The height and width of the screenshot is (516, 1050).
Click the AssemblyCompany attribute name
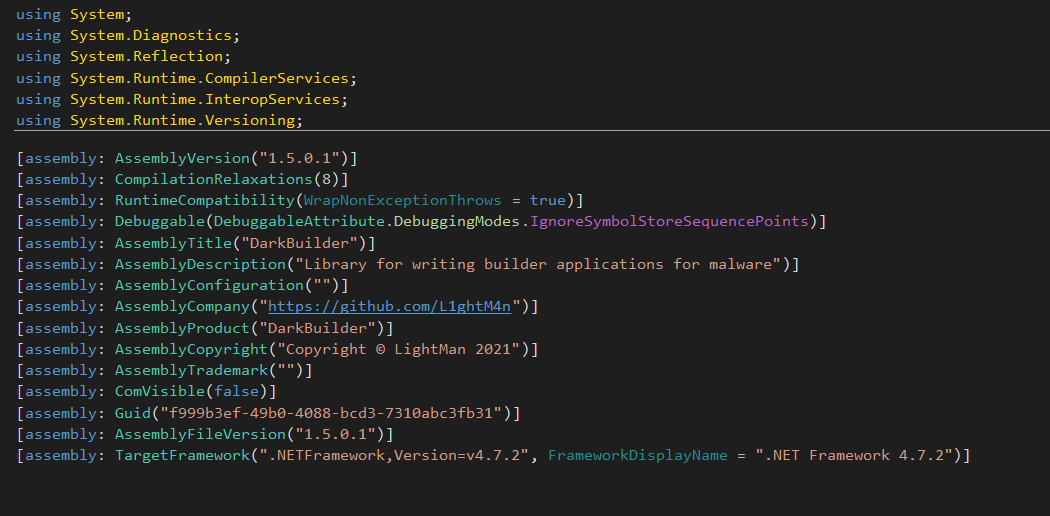[182, 307]
